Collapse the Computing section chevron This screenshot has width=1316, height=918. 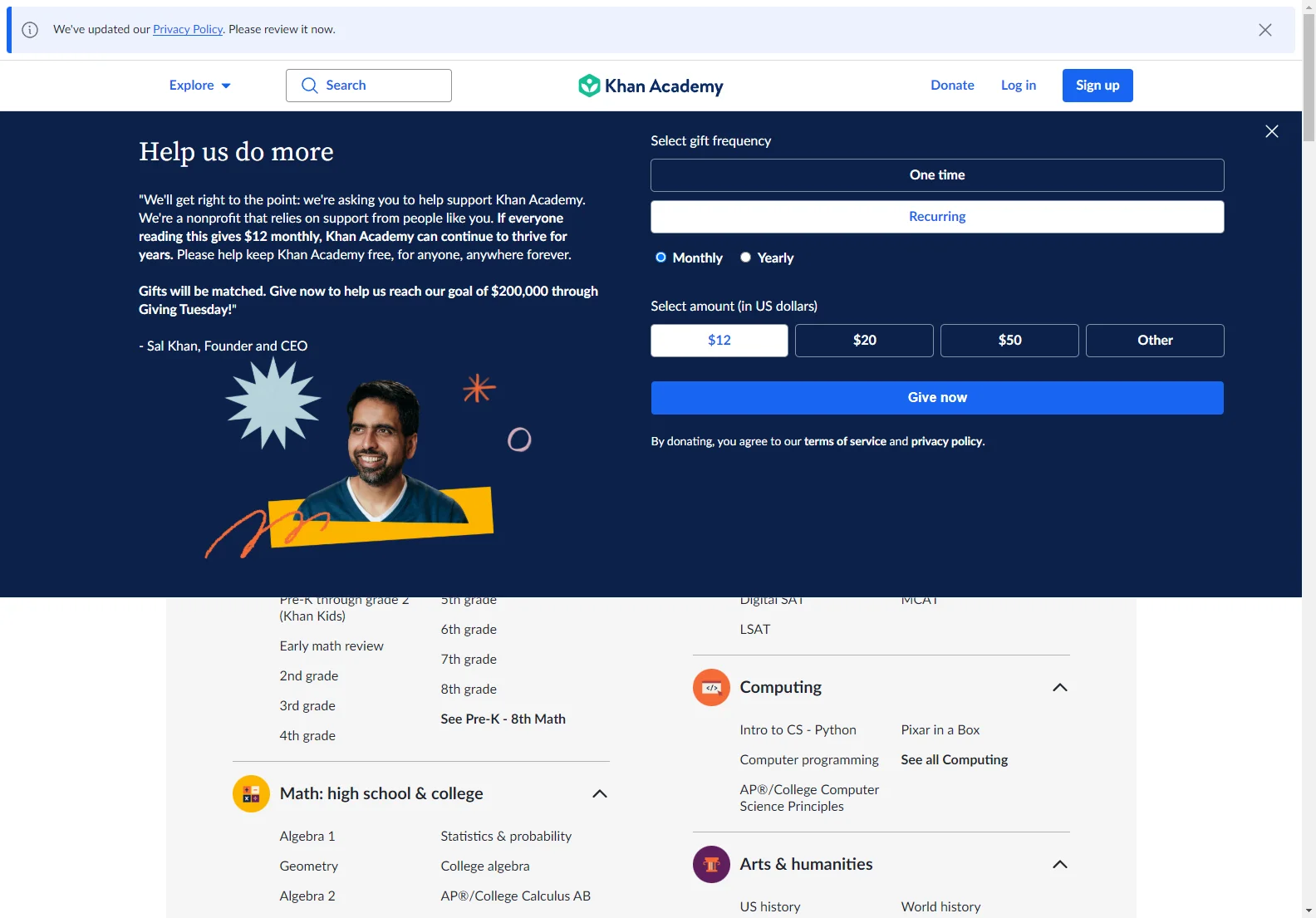(1060, 688)
